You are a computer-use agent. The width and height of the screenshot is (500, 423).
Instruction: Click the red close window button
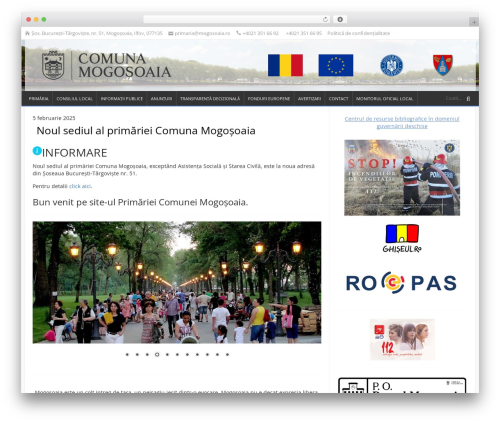(x=29, y=19)
